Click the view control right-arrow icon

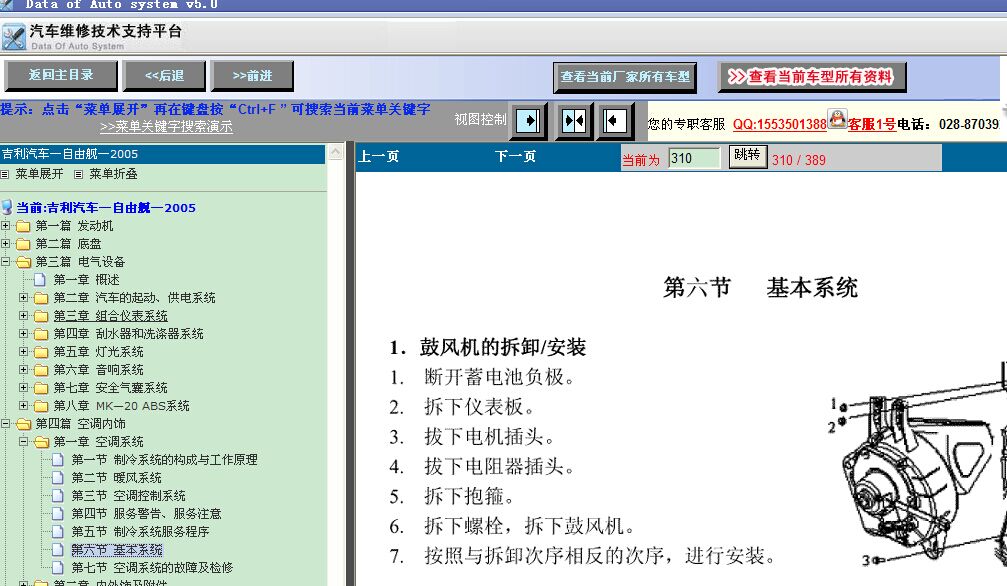[x=528, y=121]
